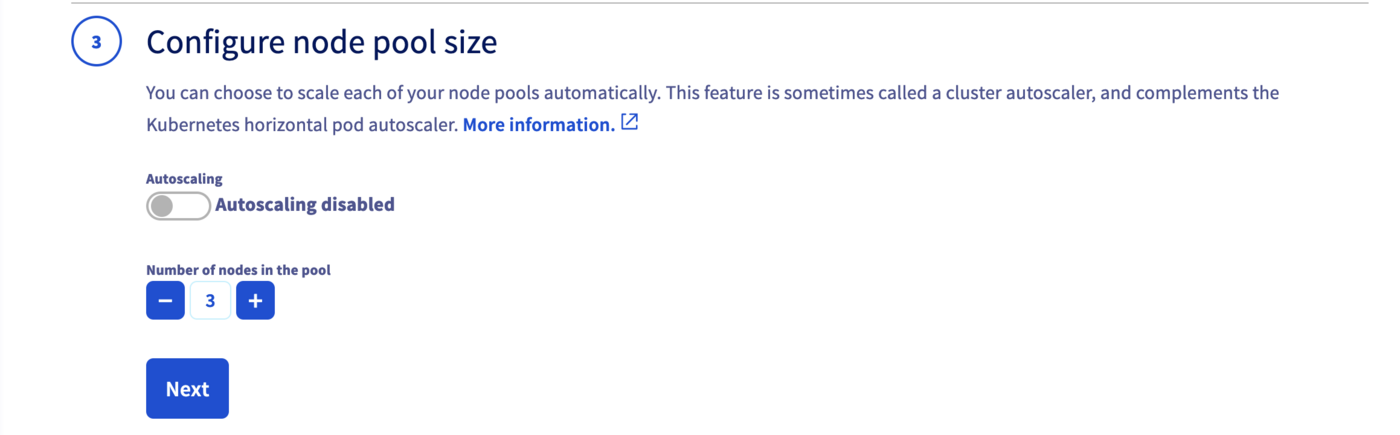Decrease number of nodes in the pool
Image resolution: width=1400 pixels, height=435 pixels.
click(x=165, y=300)
